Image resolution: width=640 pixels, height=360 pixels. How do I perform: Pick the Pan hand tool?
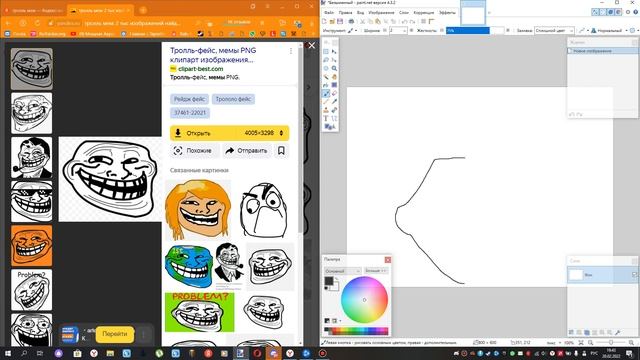click(334, 77)
